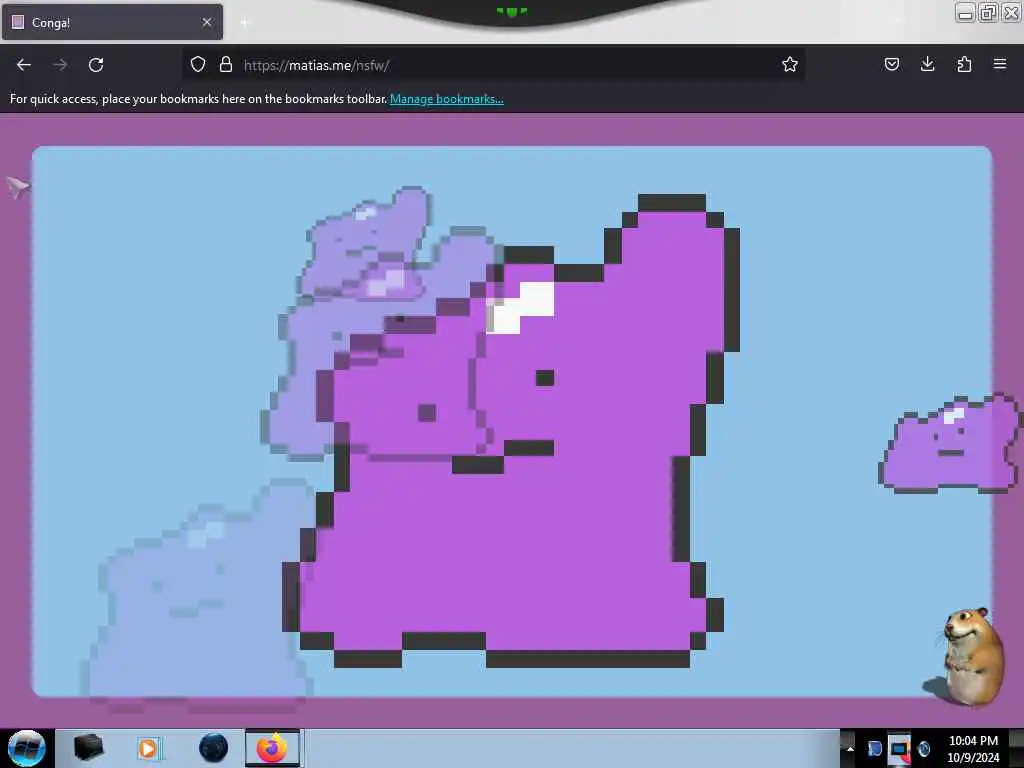Select the Conga! browser tab
1024x768 pixels.
(x=112, y=22)
